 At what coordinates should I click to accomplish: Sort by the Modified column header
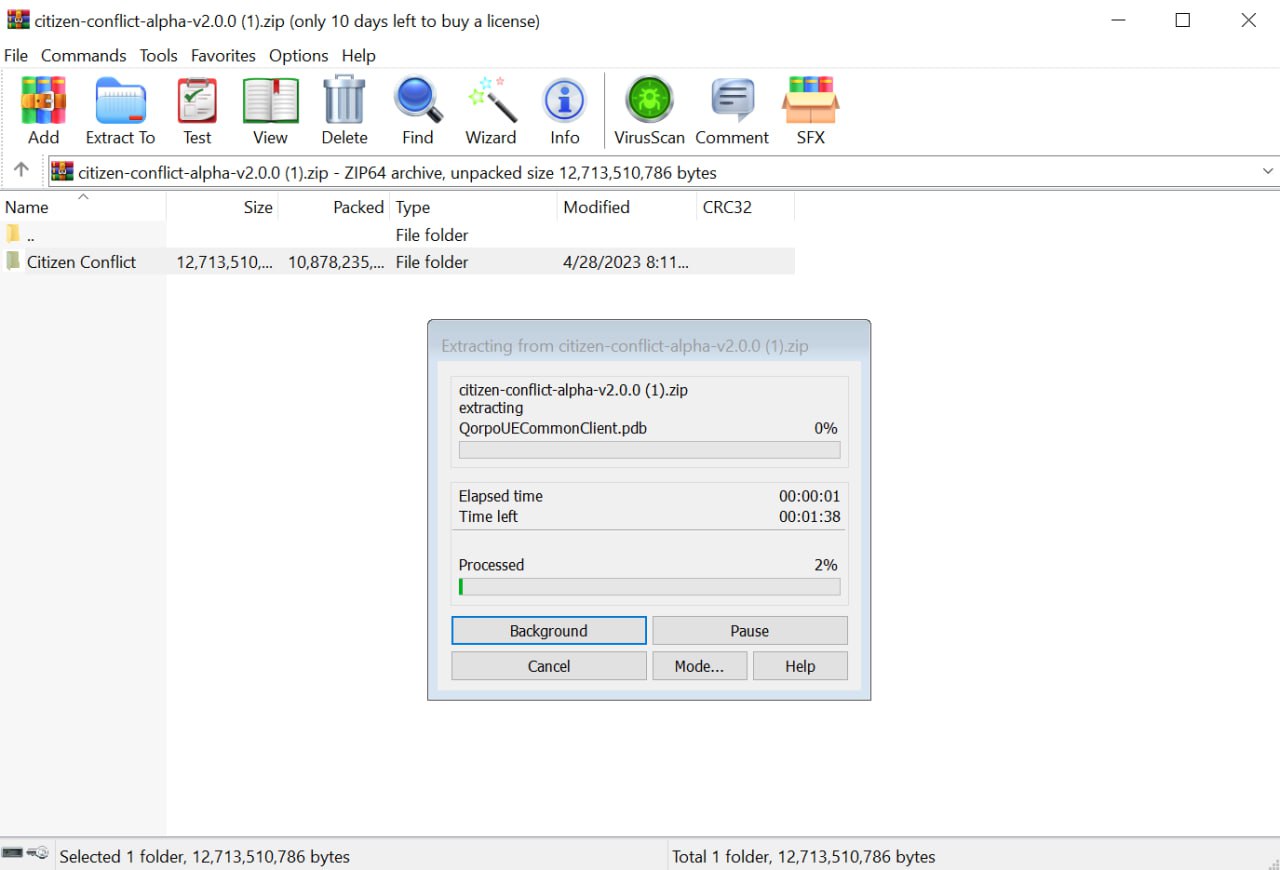[626, 207]
